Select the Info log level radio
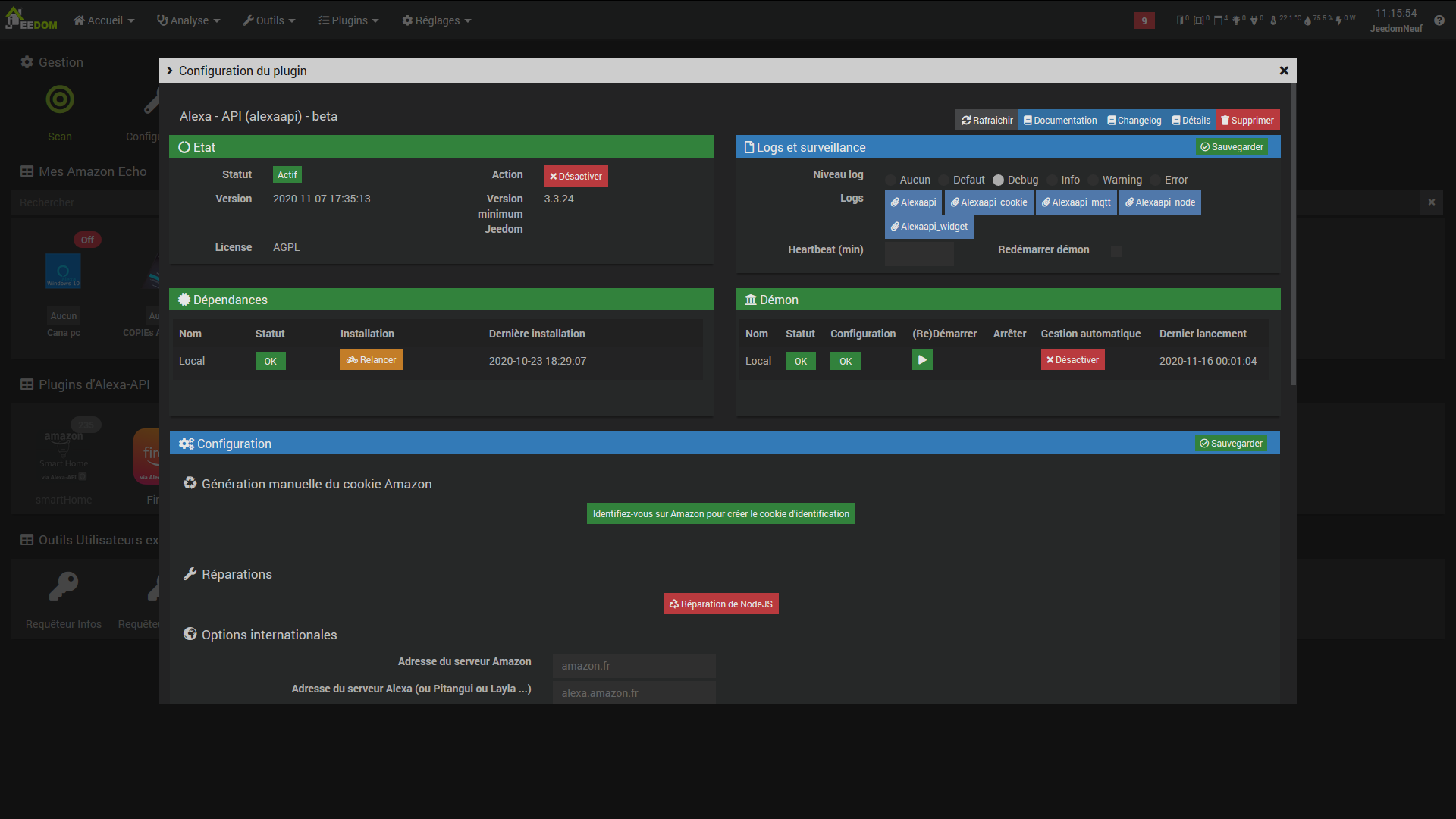This screenshot has width=1456, height=819. point(1052,180)
